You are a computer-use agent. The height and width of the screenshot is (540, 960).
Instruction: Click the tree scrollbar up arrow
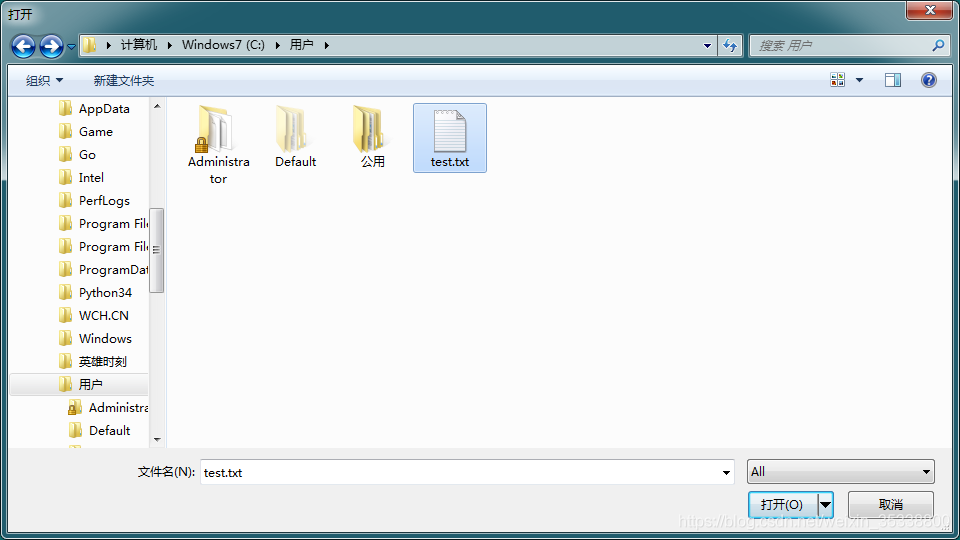tap(157, 107)
